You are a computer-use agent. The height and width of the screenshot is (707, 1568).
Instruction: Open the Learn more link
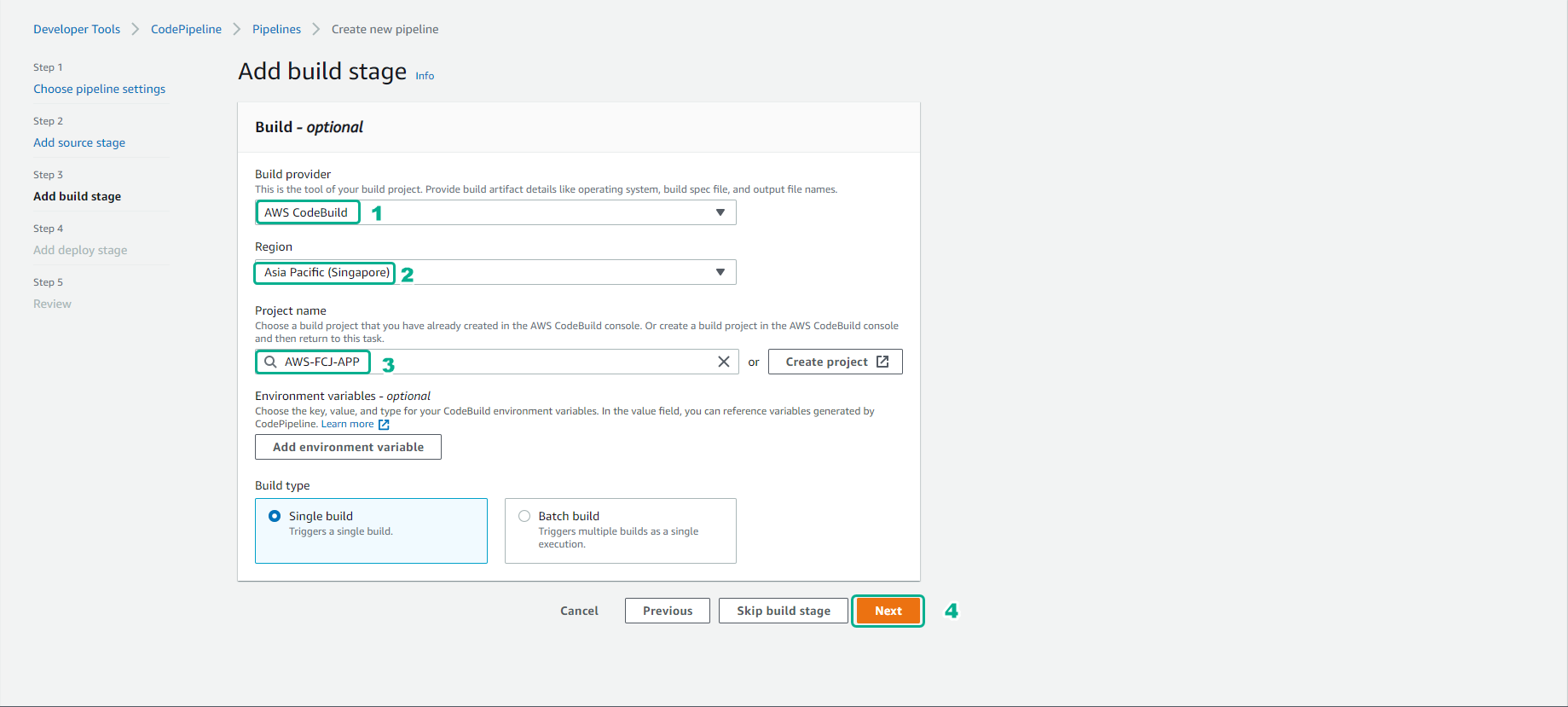pos(347,424)
